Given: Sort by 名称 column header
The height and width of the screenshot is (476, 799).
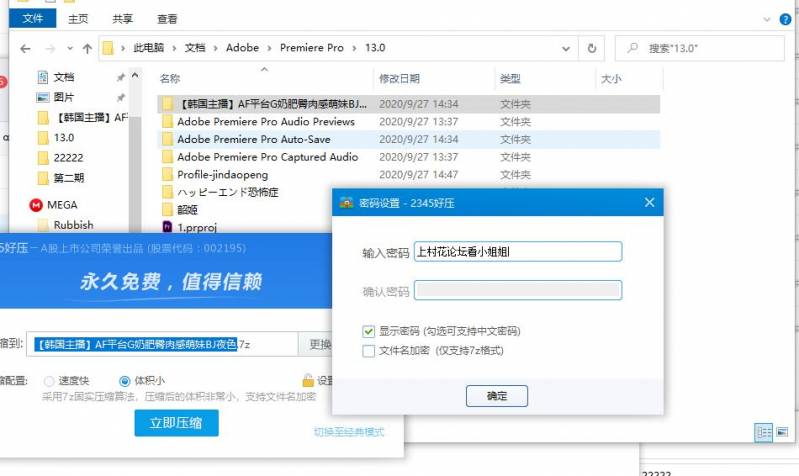Looking at the screenshot, I should pos(170,78).
